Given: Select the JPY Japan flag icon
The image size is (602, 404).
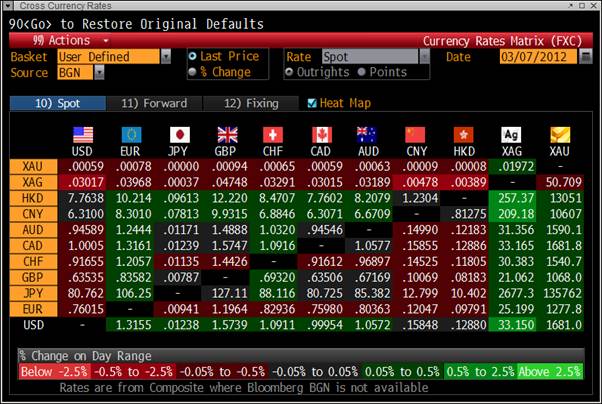Looking at the screenshot, I should pos(179,134).
